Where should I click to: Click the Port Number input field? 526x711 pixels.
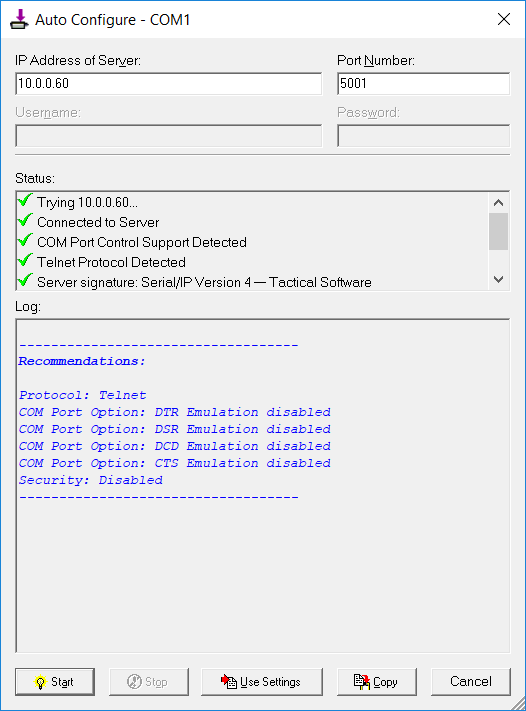click(424, 84)
